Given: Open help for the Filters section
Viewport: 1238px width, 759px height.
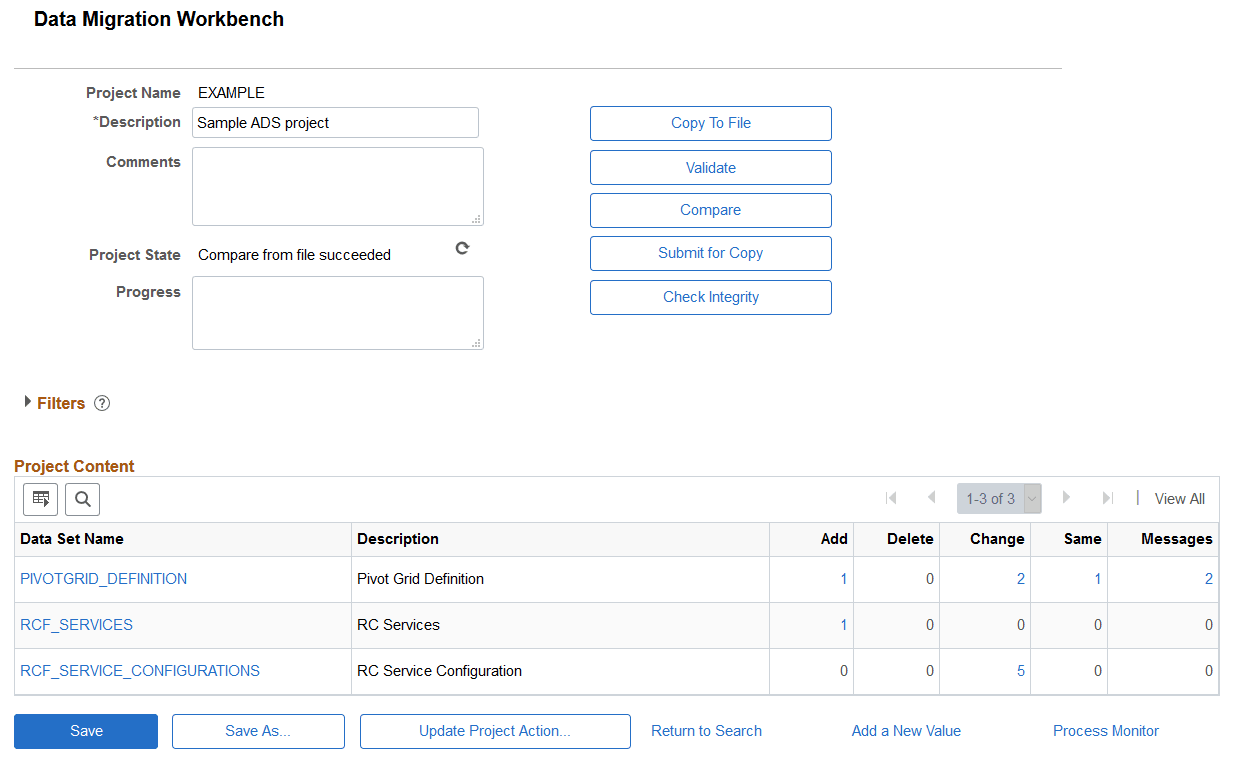Looking at the screenshot, I should click(101, 403).
